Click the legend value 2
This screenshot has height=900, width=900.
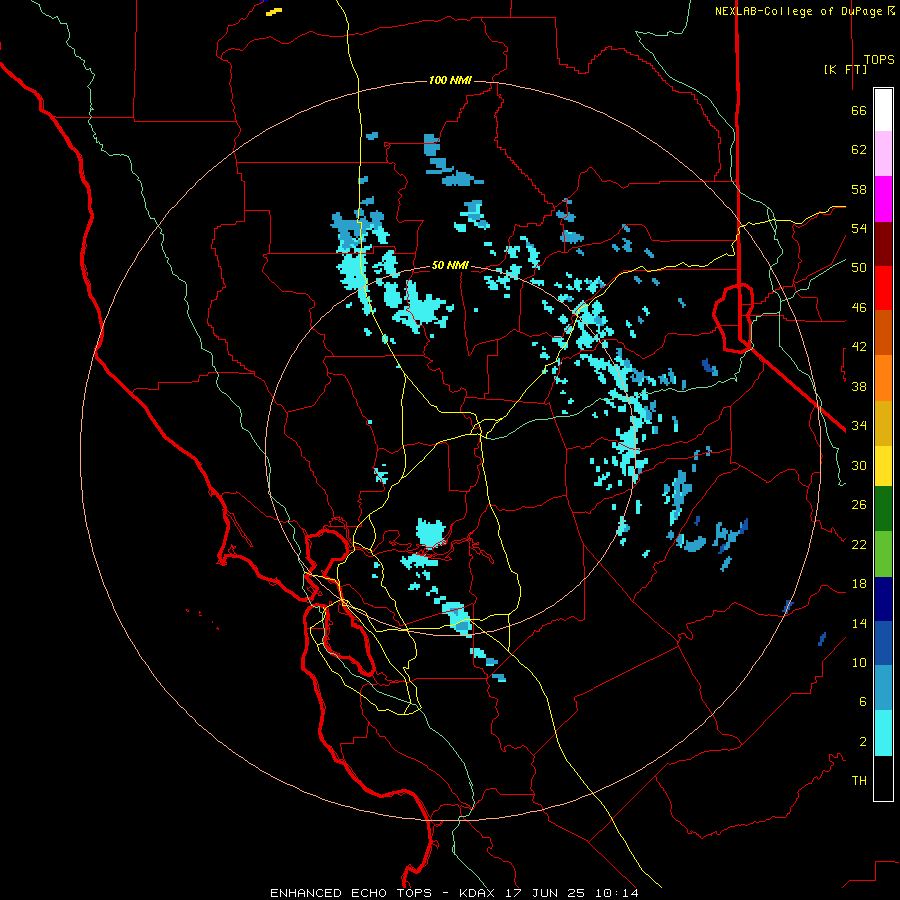click(x=863, y=742)
